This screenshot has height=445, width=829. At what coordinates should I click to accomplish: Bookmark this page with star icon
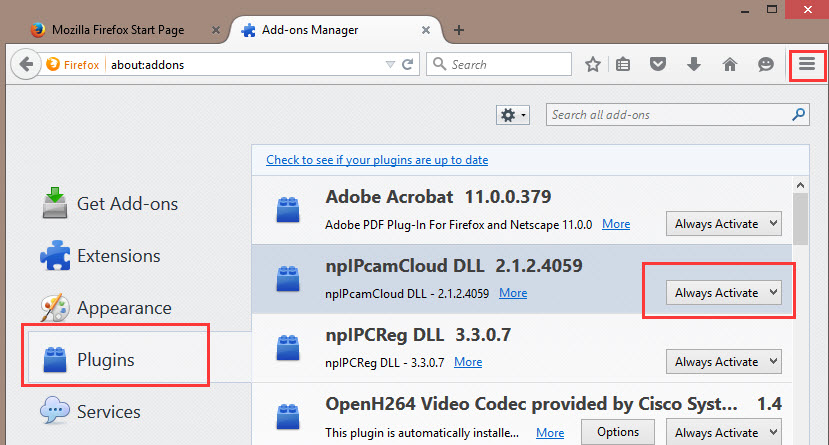click(593, 65)
